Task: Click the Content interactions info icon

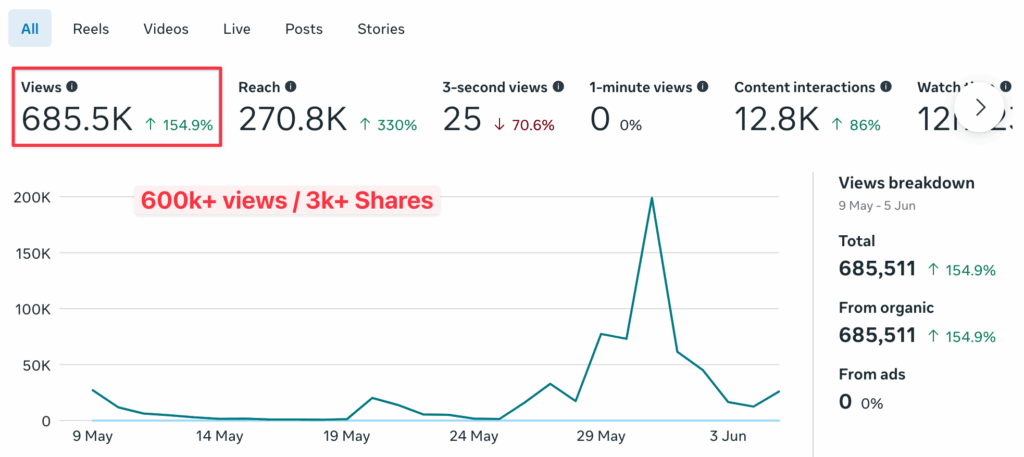Action: pos(885,87)
